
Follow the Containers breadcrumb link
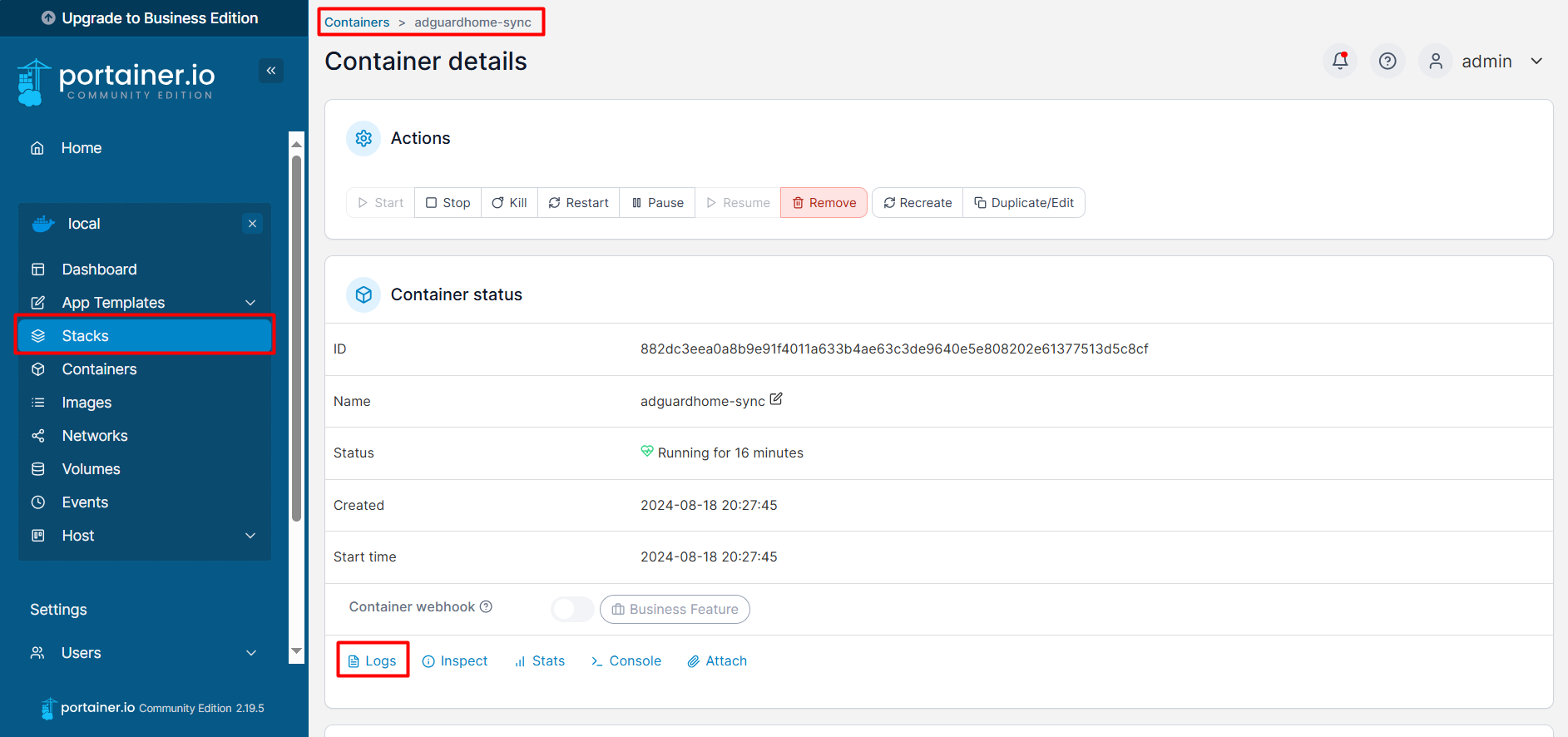(x=357, y=22)
